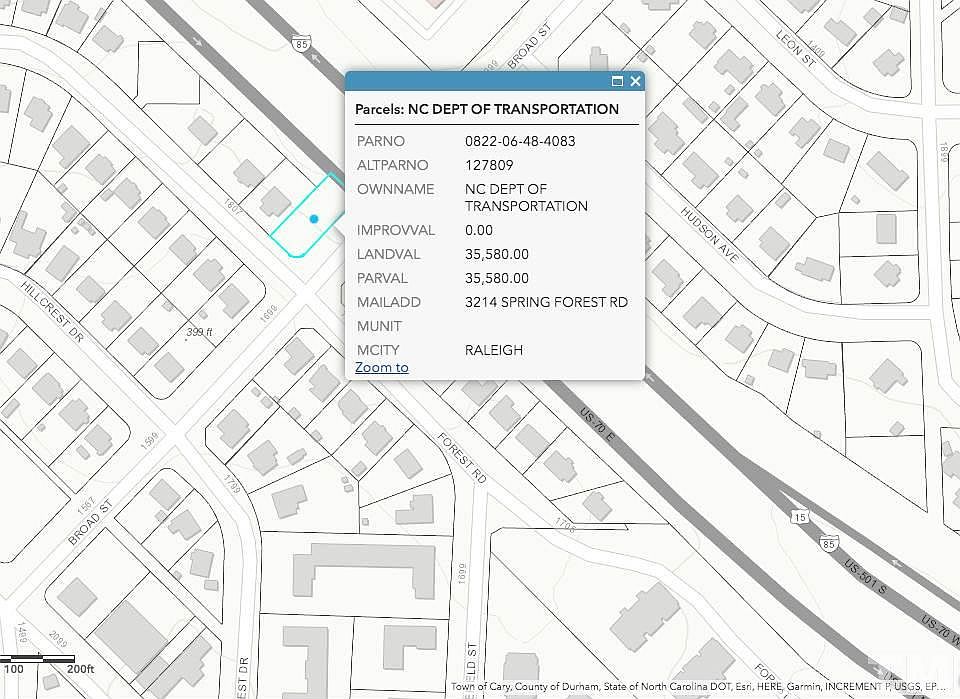Click the MAILADD field label
The height and width of the screenshot is (699, 960).
(389, 302)
